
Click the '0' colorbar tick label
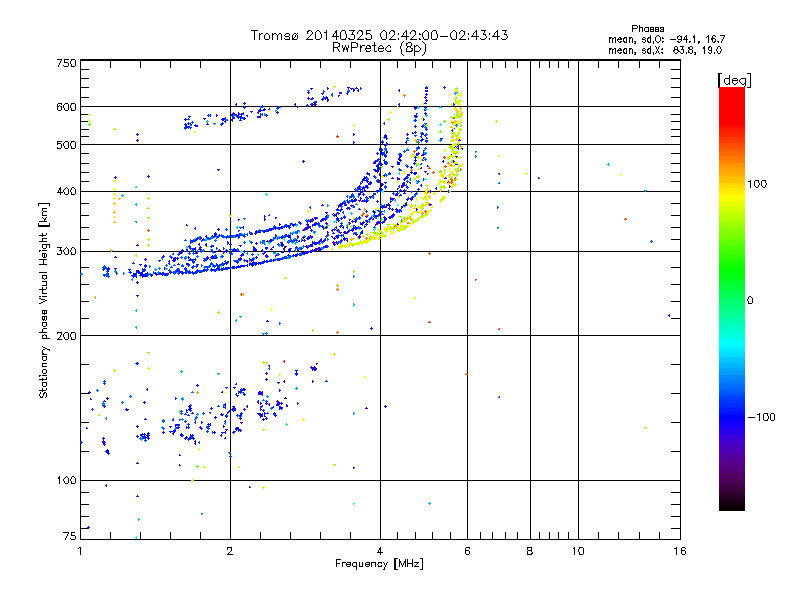[x=750, y=301]
